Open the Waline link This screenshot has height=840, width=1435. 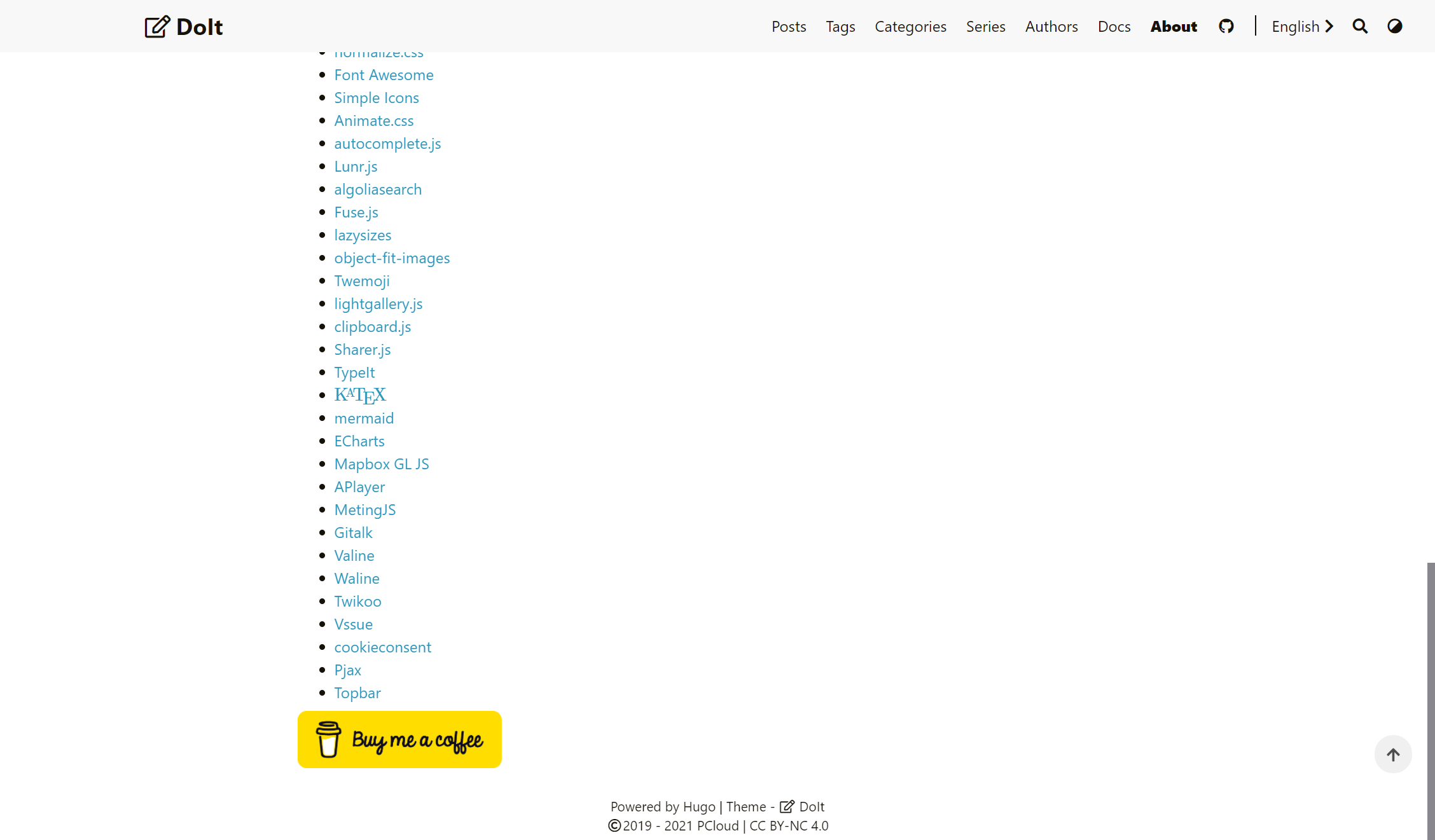356,579
